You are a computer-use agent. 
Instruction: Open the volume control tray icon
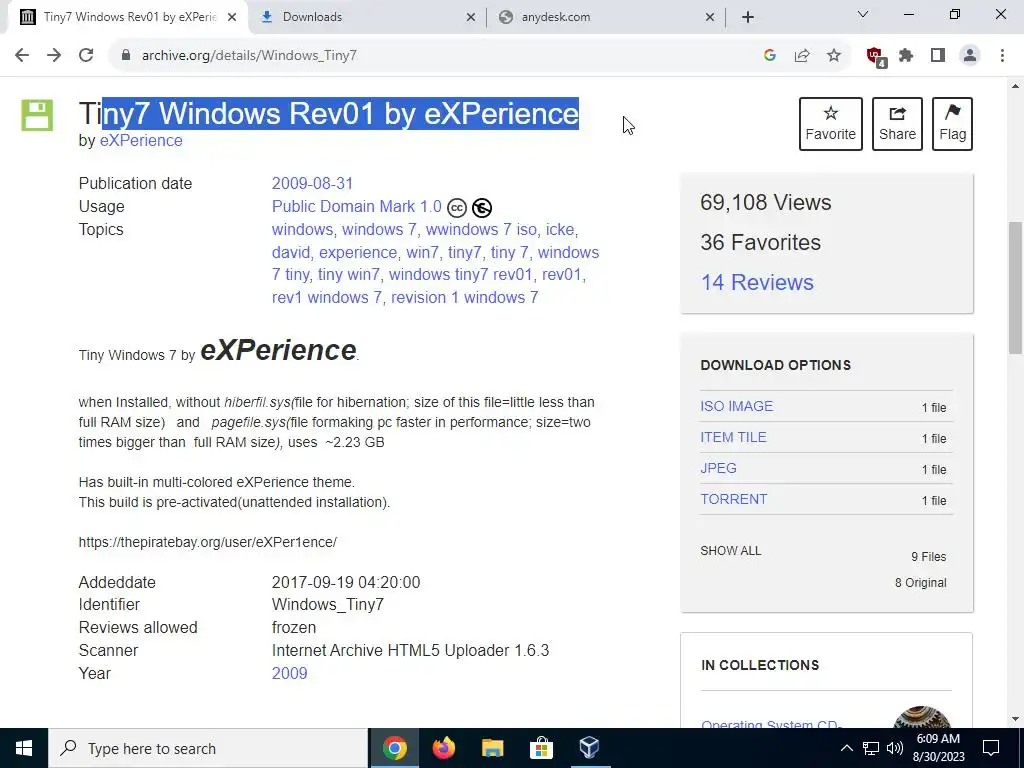coord(895,748)
